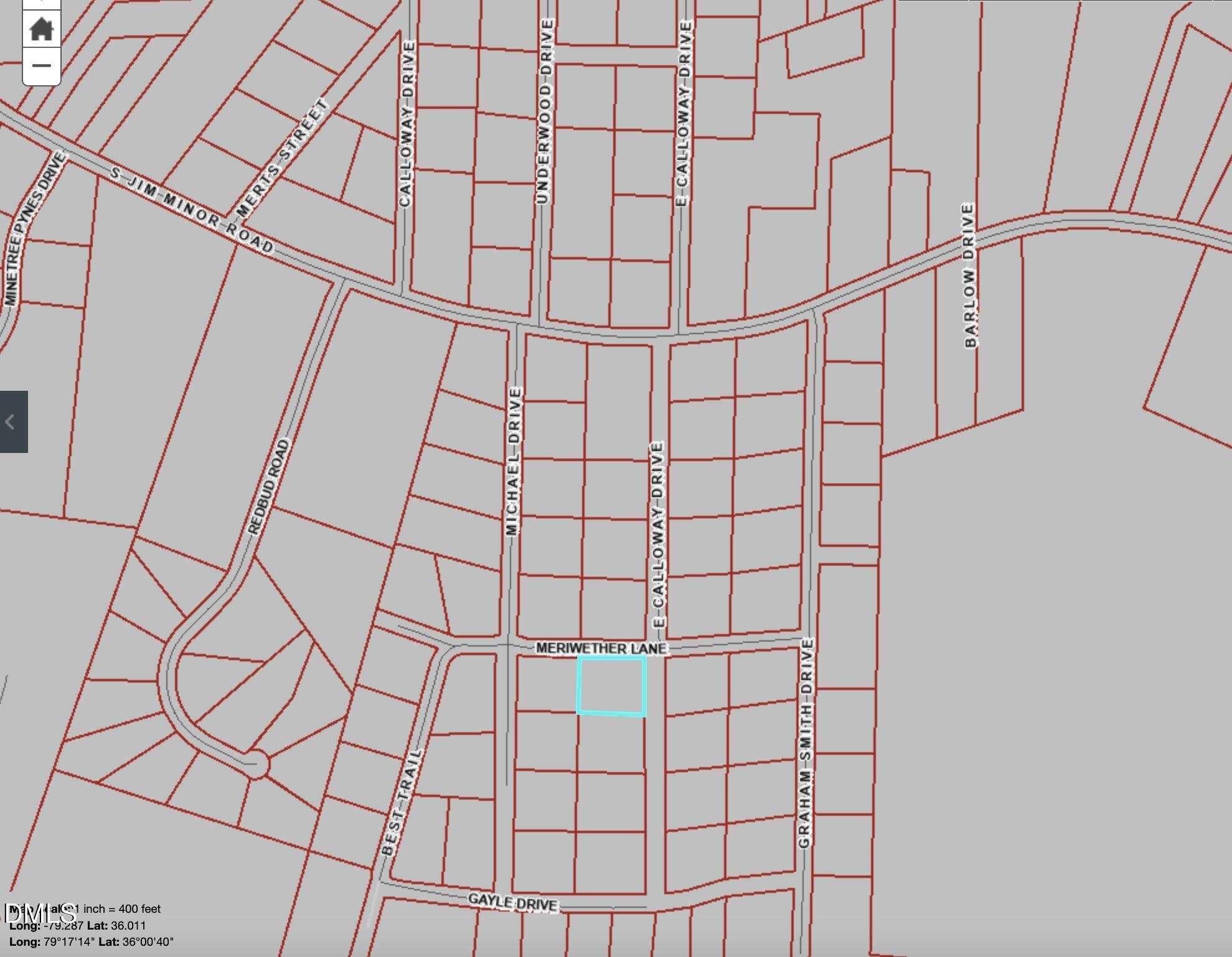Click the Merts Street label
Image resolution: width=1232 pixels, height=957 pixels.
(283, 158)
